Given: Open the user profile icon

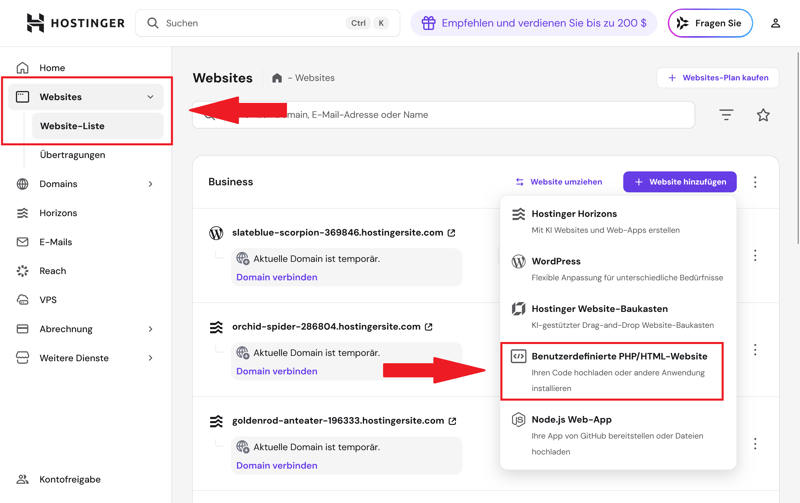Looking at the screenshot, I should click(775, 23).
